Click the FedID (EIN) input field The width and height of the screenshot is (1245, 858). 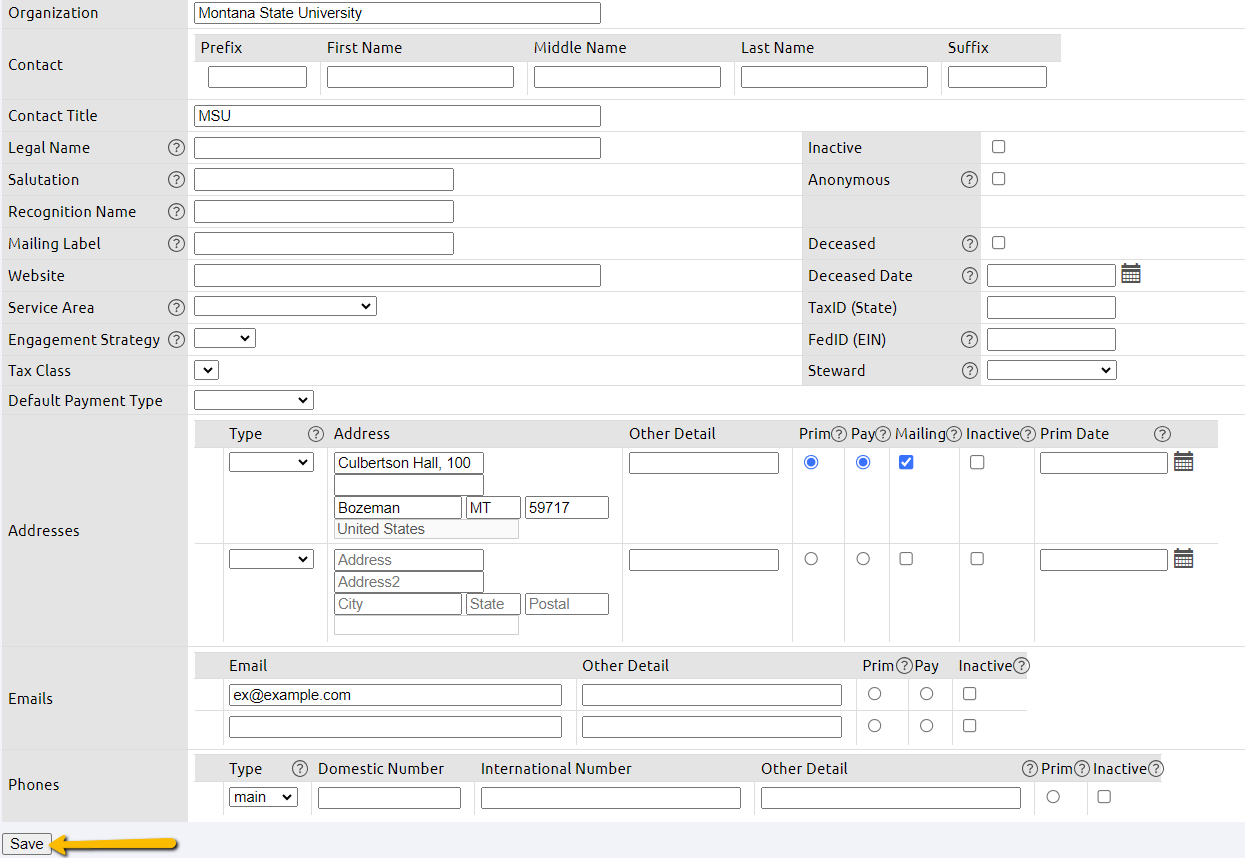pos(1051,340)
